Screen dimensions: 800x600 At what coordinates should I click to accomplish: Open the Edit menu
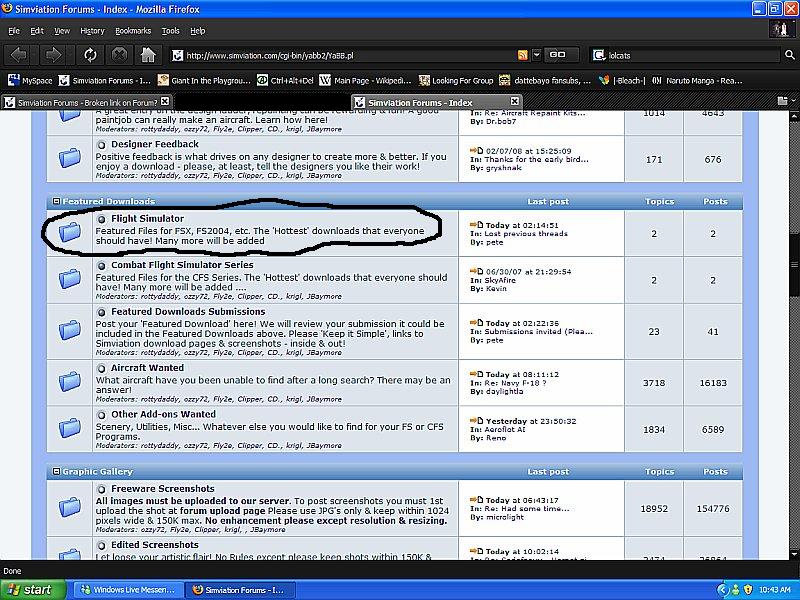click(37, 31)
